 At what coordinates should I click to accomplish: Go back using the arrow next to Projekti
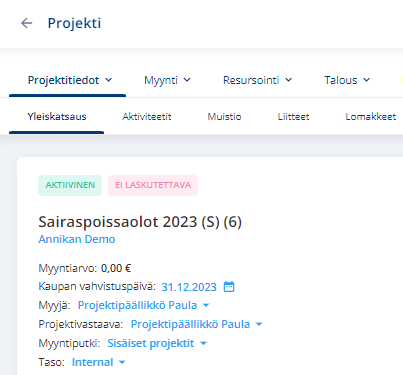click(x=27, y=23)
